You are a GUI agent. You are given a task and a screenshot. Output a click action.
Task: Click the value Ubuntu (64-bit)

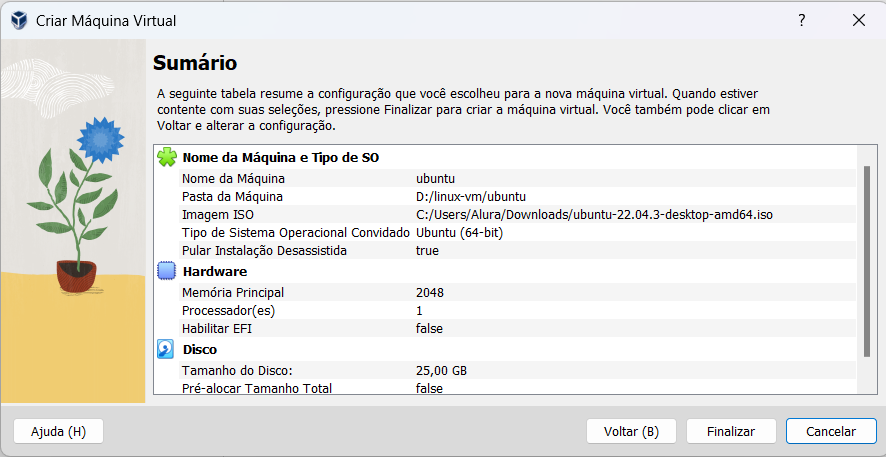point(459,233)
